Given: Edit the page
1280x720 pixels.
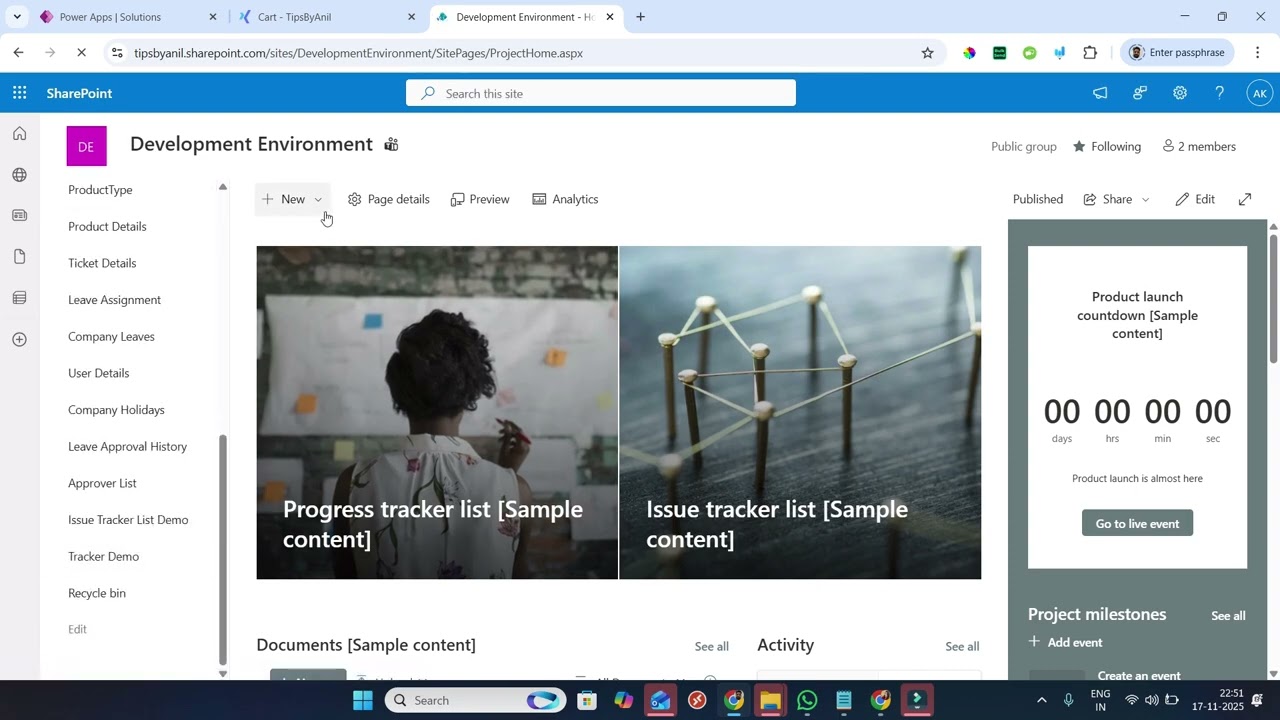Looking at the screenshot, I should coord(1195,199).
